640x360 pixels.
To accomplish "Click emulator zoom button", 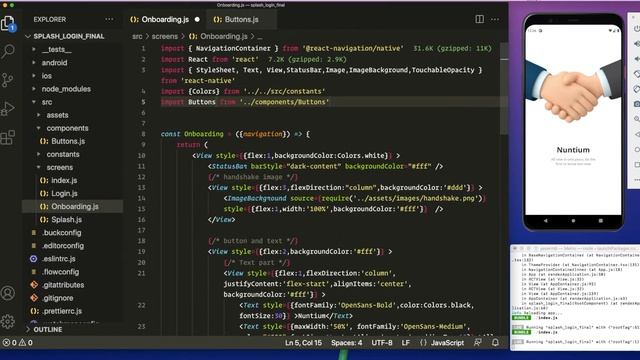I will point(636,119).
